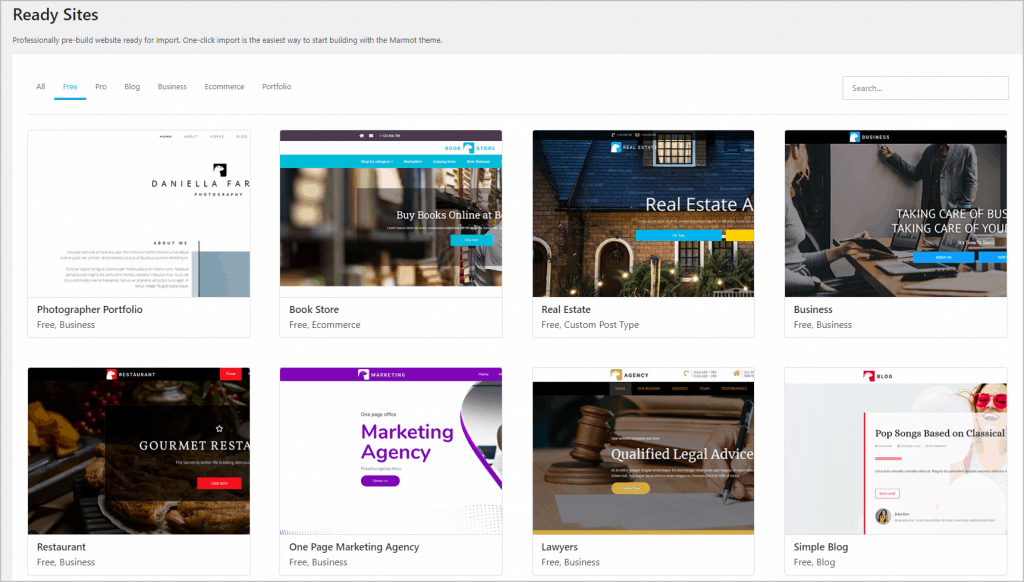Screen dimensions: 1024x582
Task: Click into the Search field
Action: [x=925, y=88]
